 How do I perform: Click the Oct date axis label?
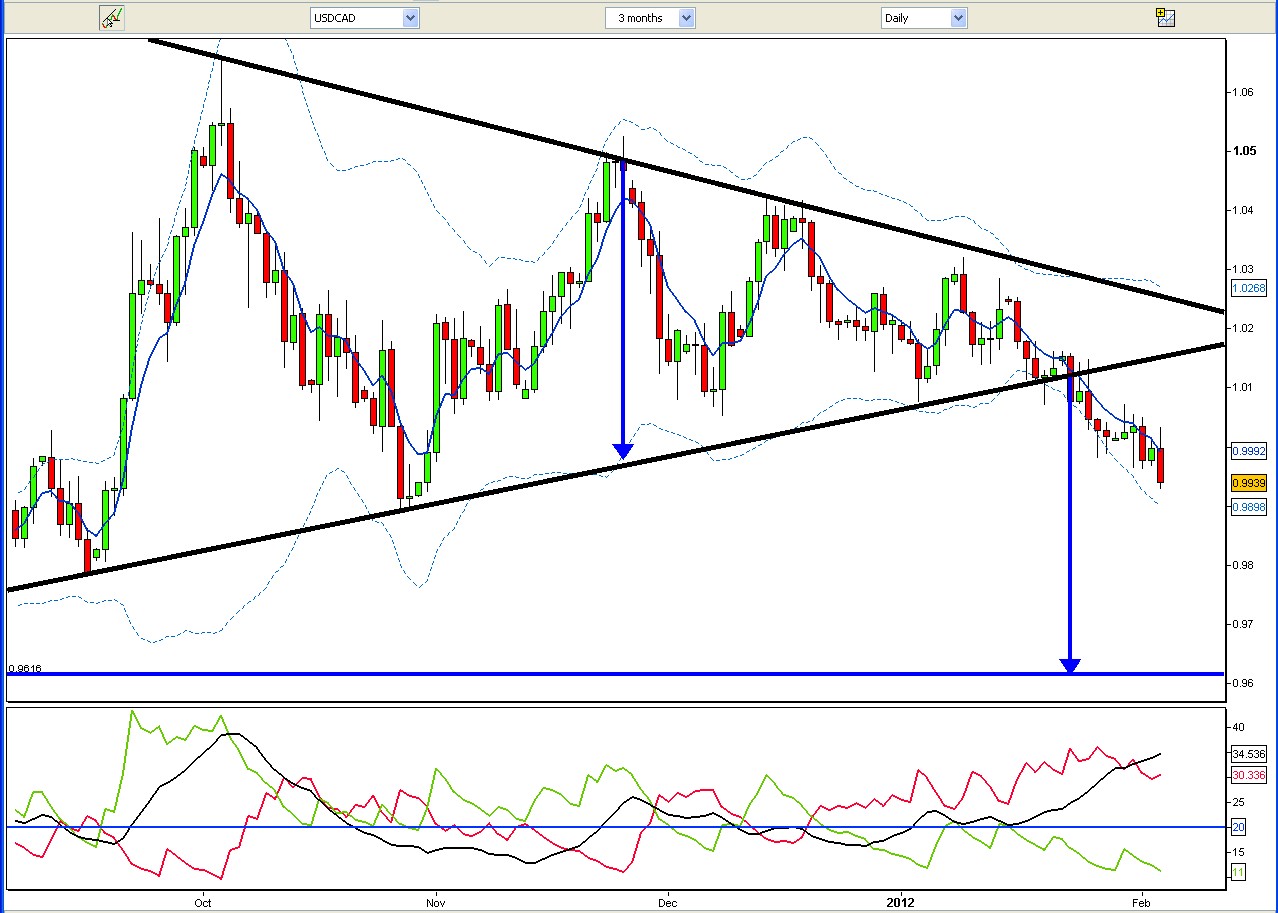[203, 902]
